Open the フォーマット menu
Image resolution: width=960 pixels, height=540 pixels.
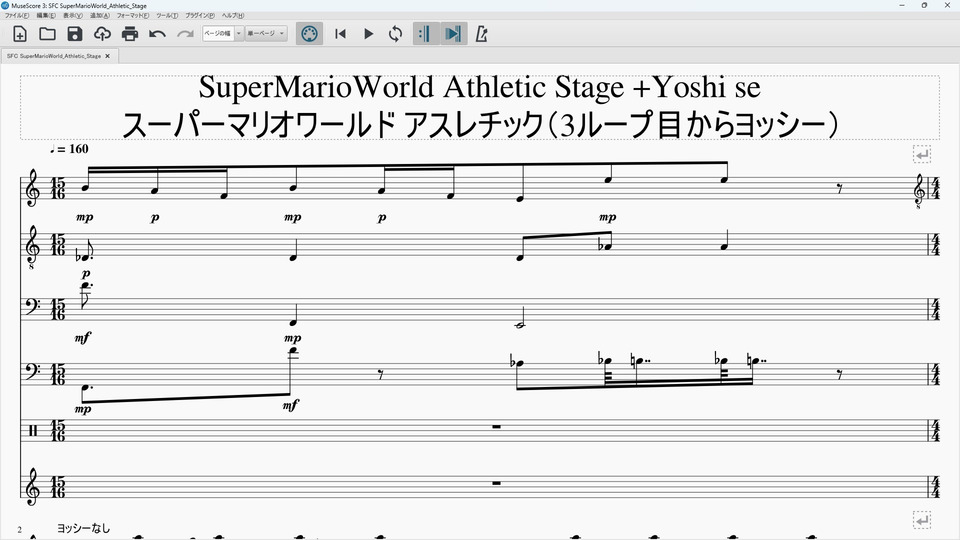[133, 15]
